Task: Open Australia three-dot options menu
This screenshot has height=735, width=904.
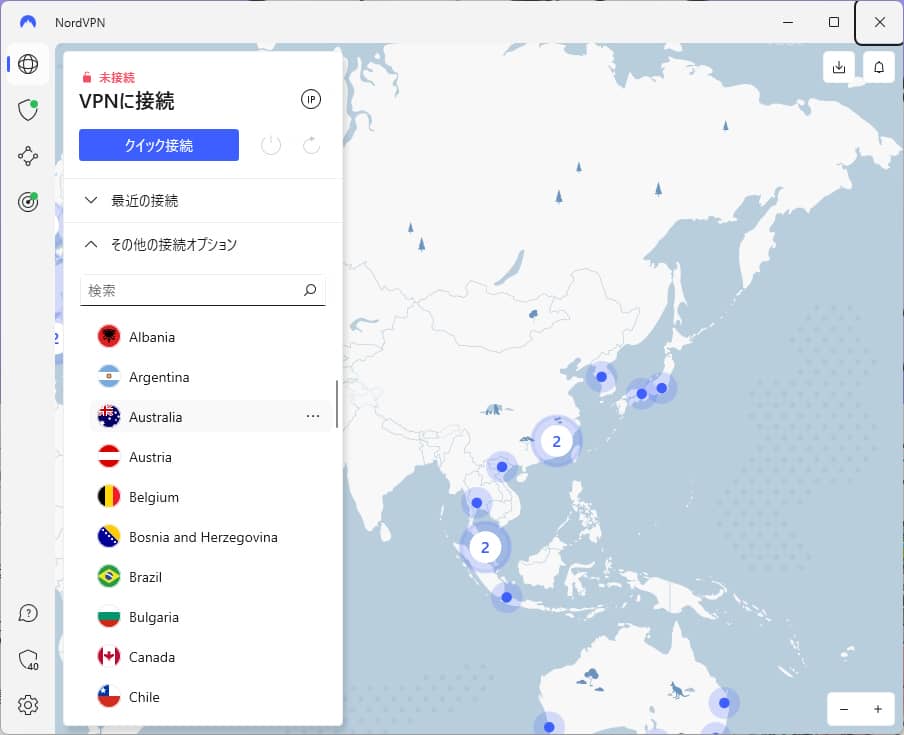Action: (x=313, y=416)
